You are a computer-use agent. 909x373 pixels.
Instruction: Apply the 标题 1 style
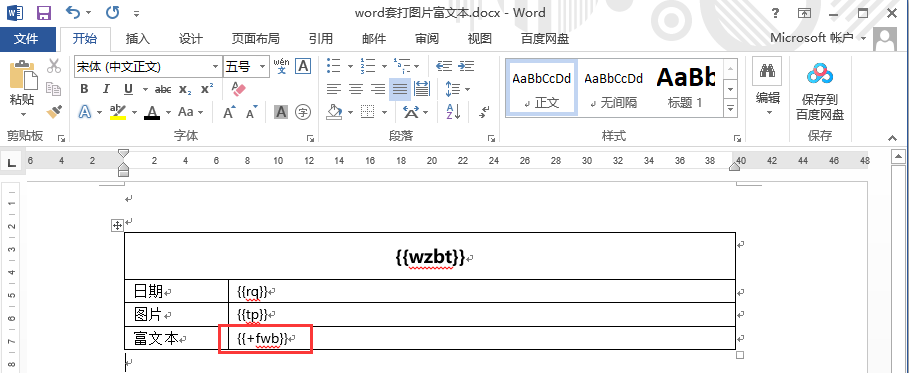[x=685, y=87]
